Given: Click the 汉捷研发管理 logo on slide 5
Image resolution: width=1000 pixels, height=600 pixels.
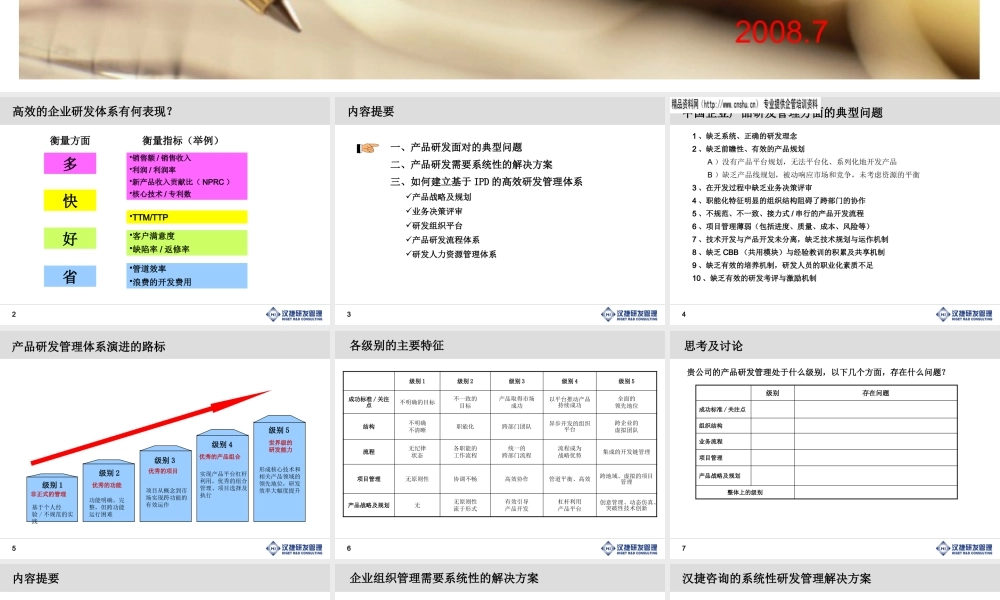Looking at the screenshot, I should [294, 548].
